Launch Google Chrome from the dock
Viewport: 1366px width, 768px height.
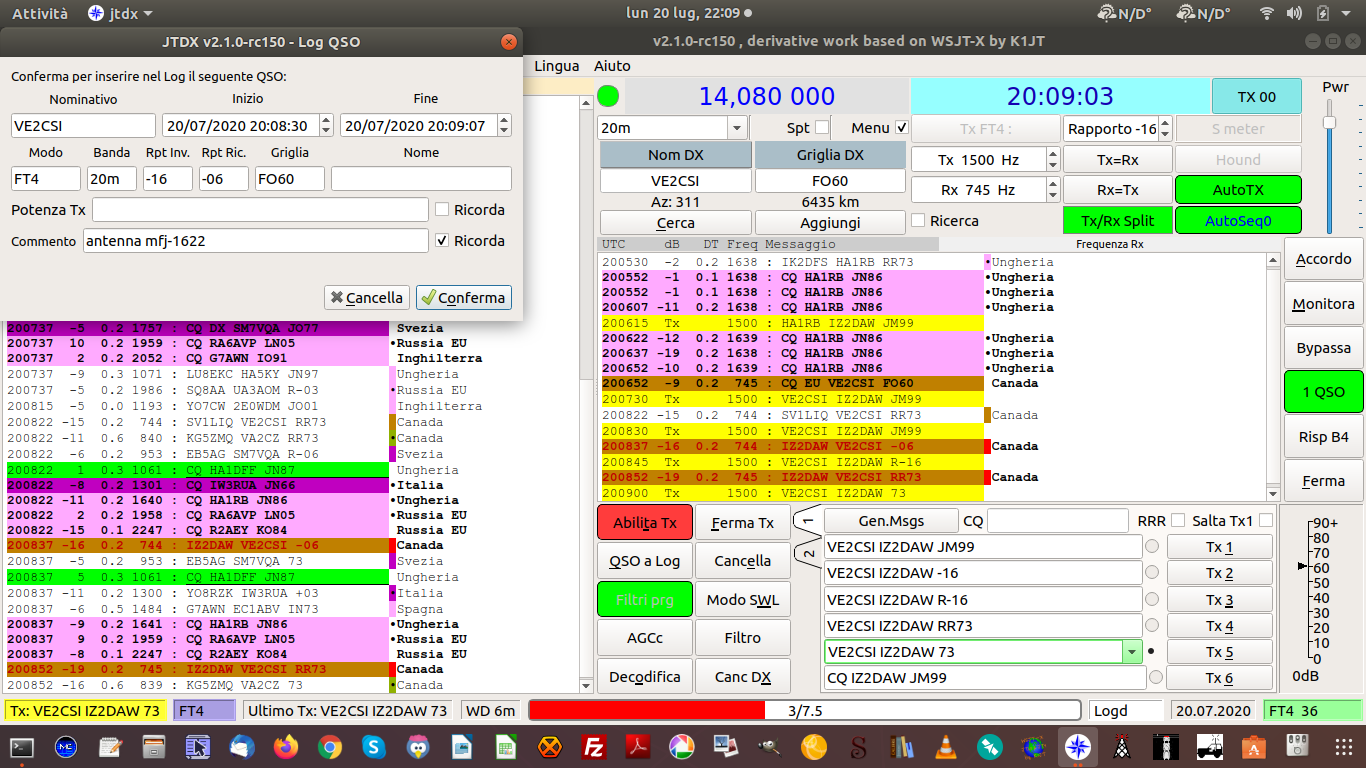(330, 746)
